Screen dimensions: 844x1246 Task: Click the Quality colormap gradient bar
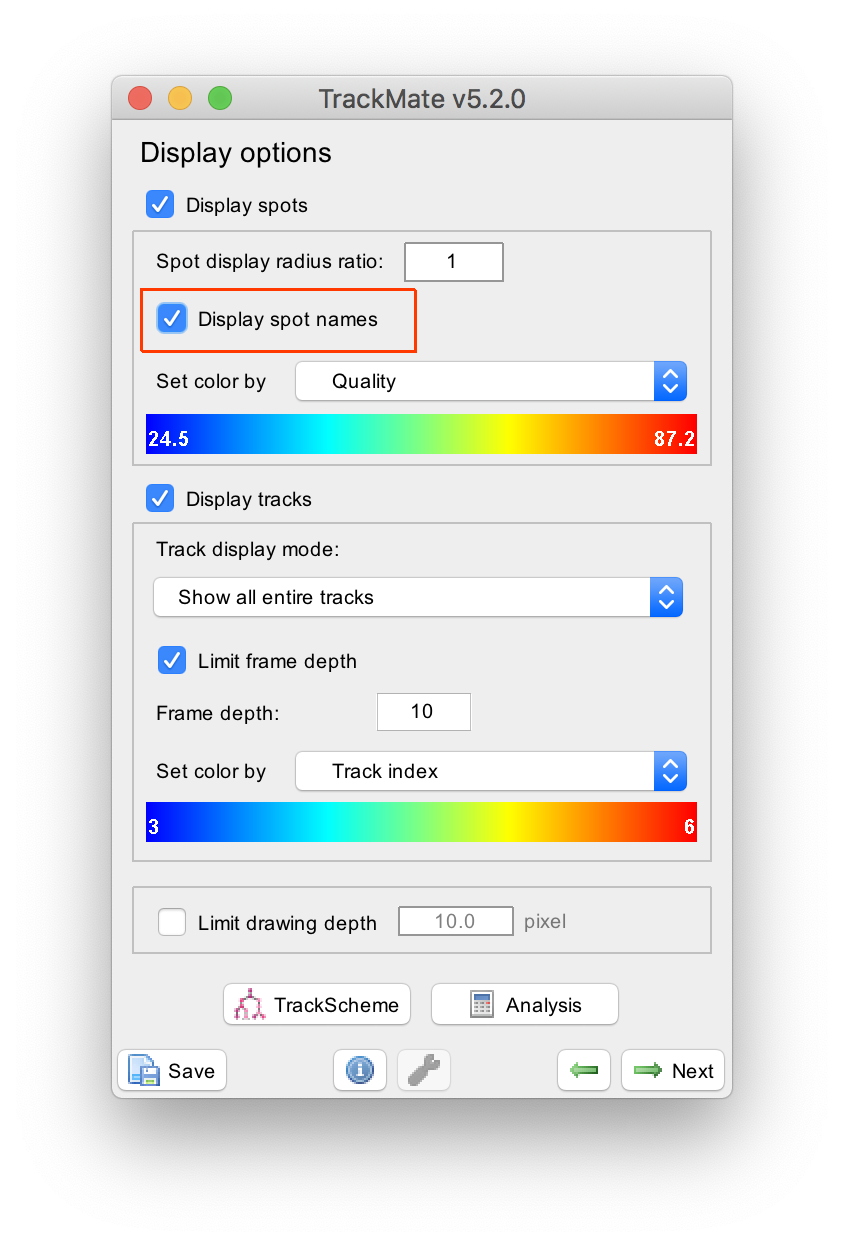coord(421,435)
